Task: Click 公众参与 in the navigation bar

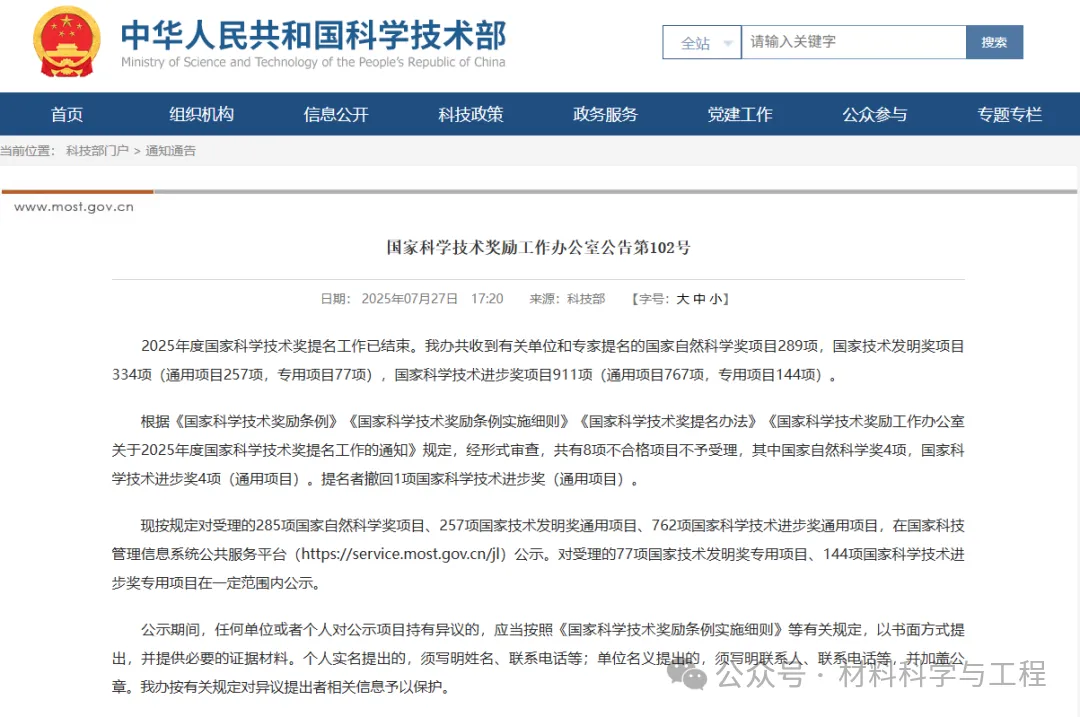Action: tap(874, 114)
